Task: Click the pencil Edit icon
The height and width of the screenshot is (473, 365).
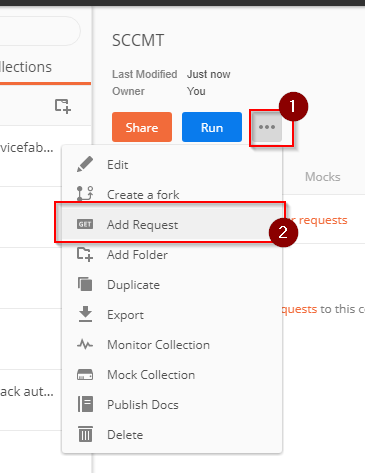Action: click(x=85, y=164)
